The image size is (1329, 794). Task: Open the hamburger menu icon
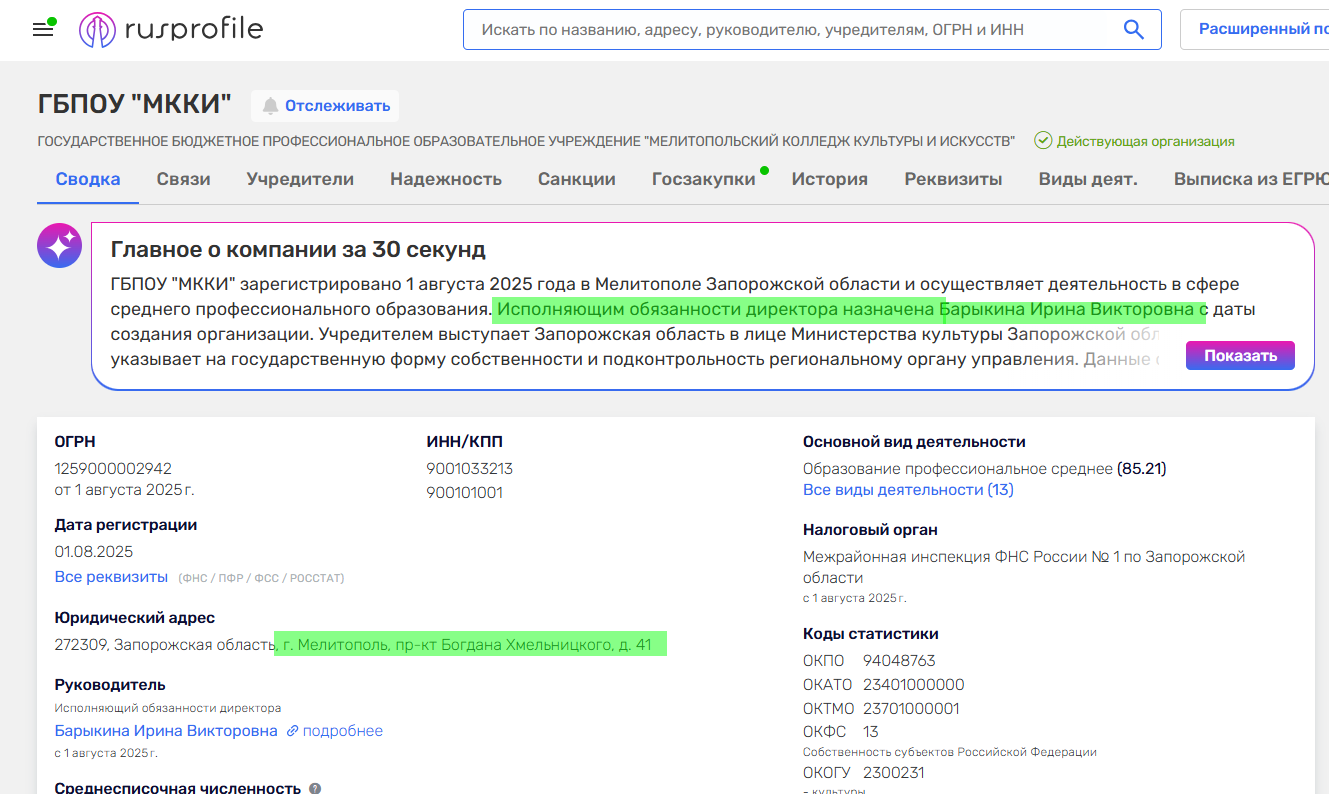tap(43, 30)
